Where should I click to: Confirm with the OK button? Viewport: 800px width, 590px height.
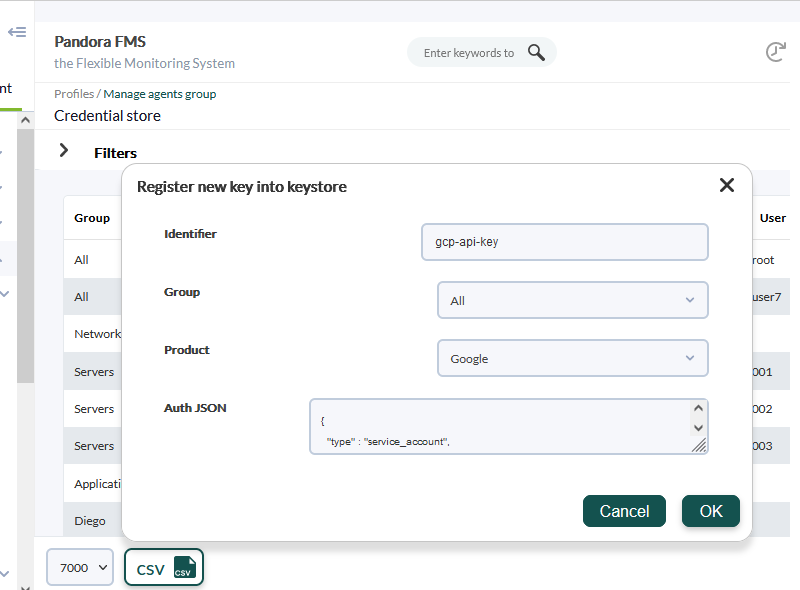(710, 511)
